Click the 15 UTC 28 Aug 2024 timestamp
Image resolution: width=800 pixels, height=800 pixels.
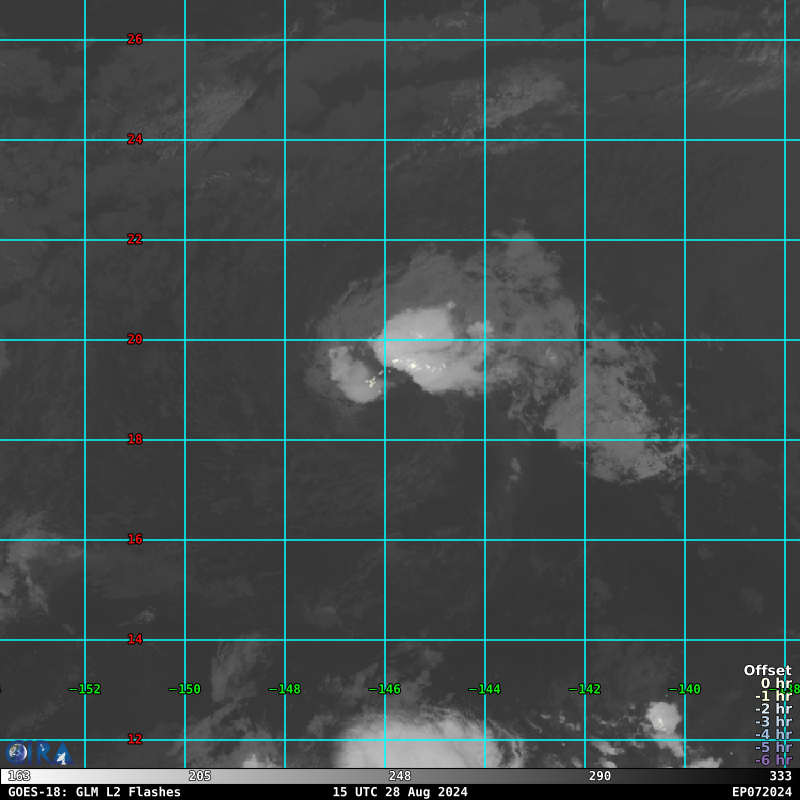400,792
